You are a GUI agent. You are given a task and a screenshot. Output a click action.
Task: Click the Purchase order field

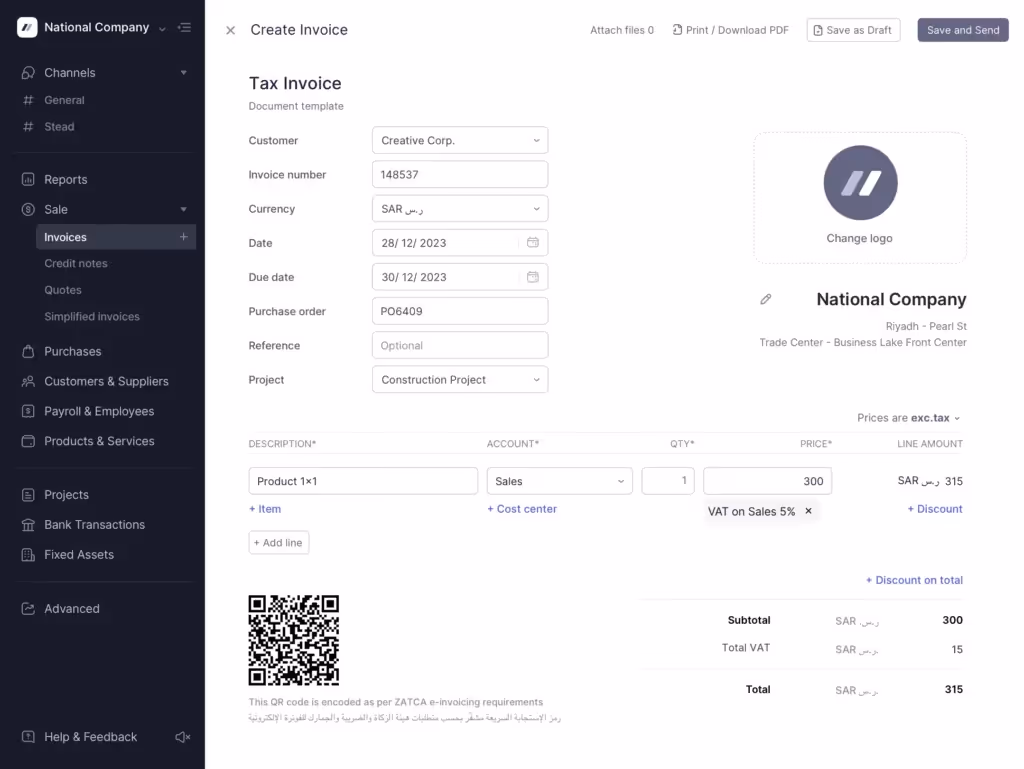(460, 311)
